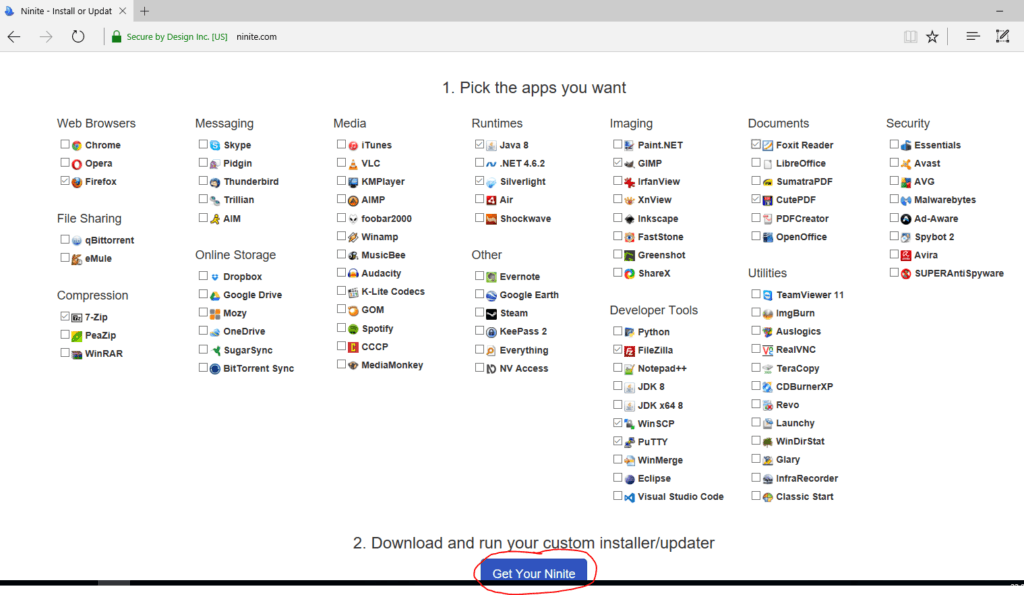Image resolution: width=1024 pixels, height=595 pixels.
Task: Uncheck the CutePDF checkbox
Action: 756,199
